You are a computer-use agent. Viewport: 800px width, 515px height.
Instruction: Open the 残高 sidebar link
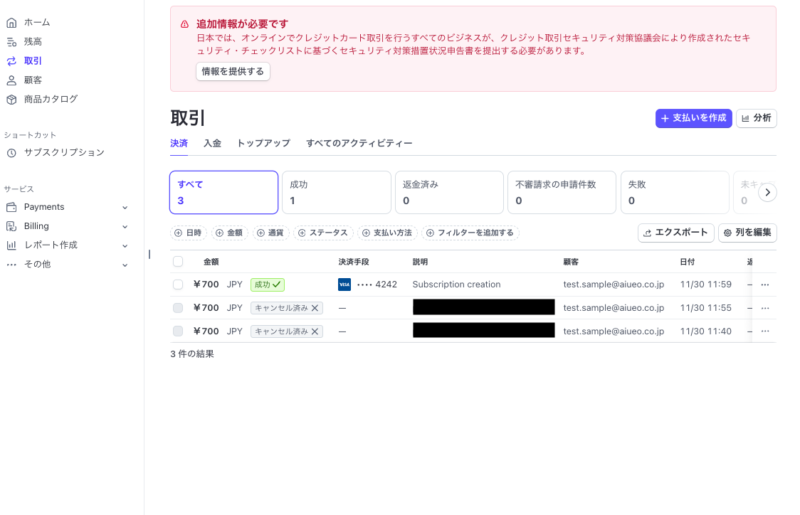pos(33,42)
